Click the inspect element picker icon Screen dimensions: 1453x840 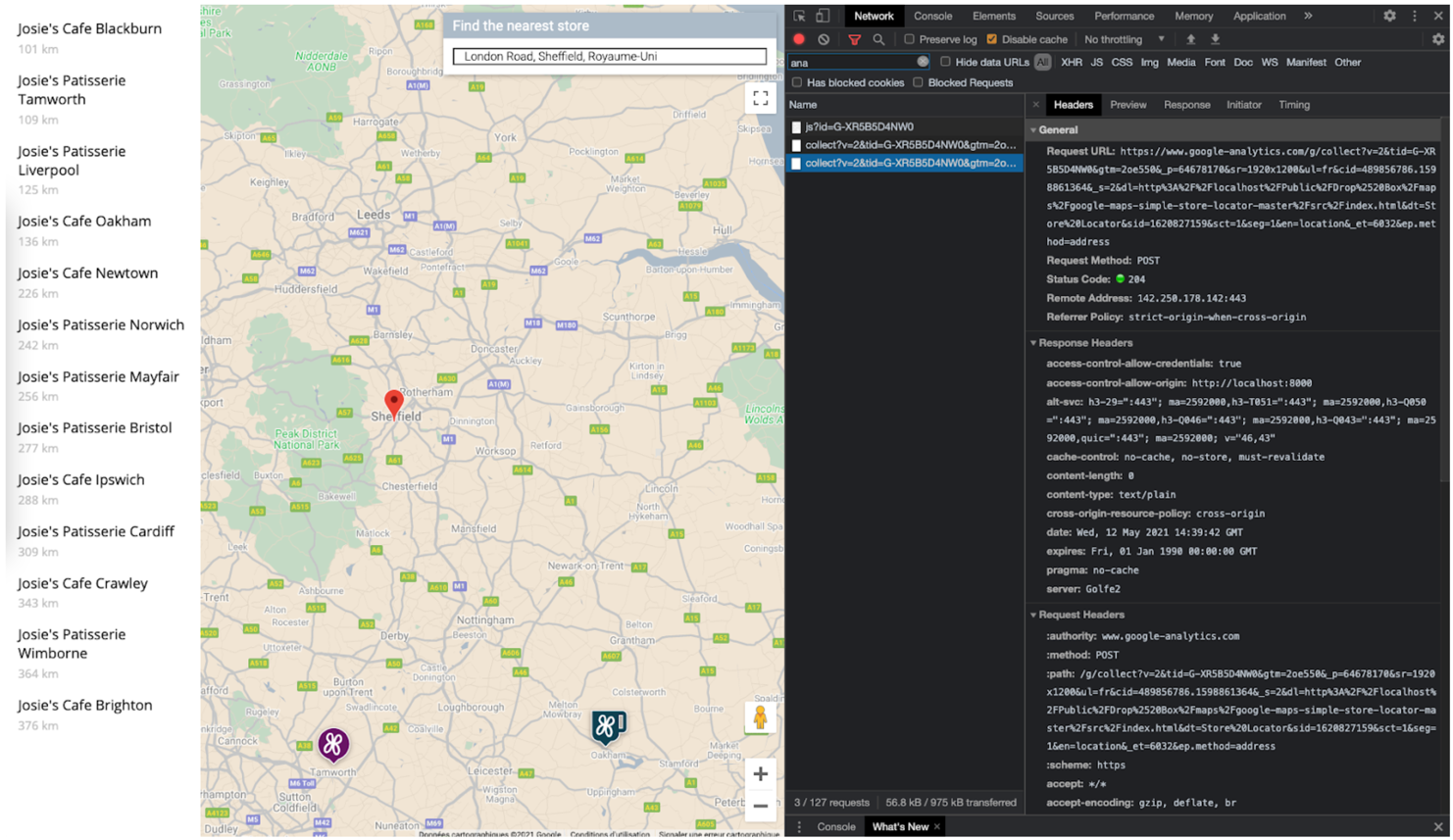click(x=800, y=16)
